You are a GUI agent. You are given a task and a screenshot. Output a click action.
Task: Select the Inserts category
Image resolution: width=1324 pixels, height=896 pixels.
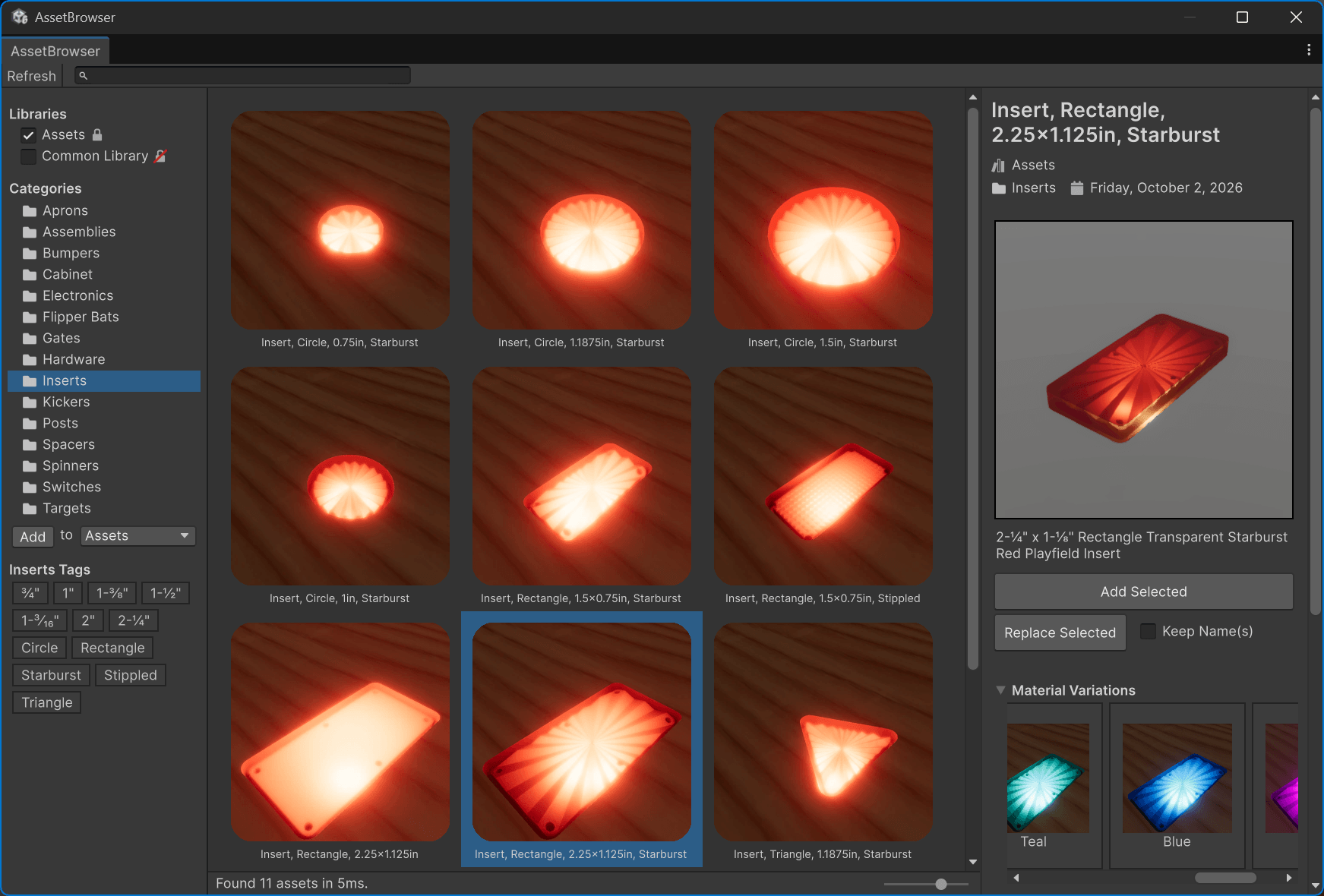104,380
